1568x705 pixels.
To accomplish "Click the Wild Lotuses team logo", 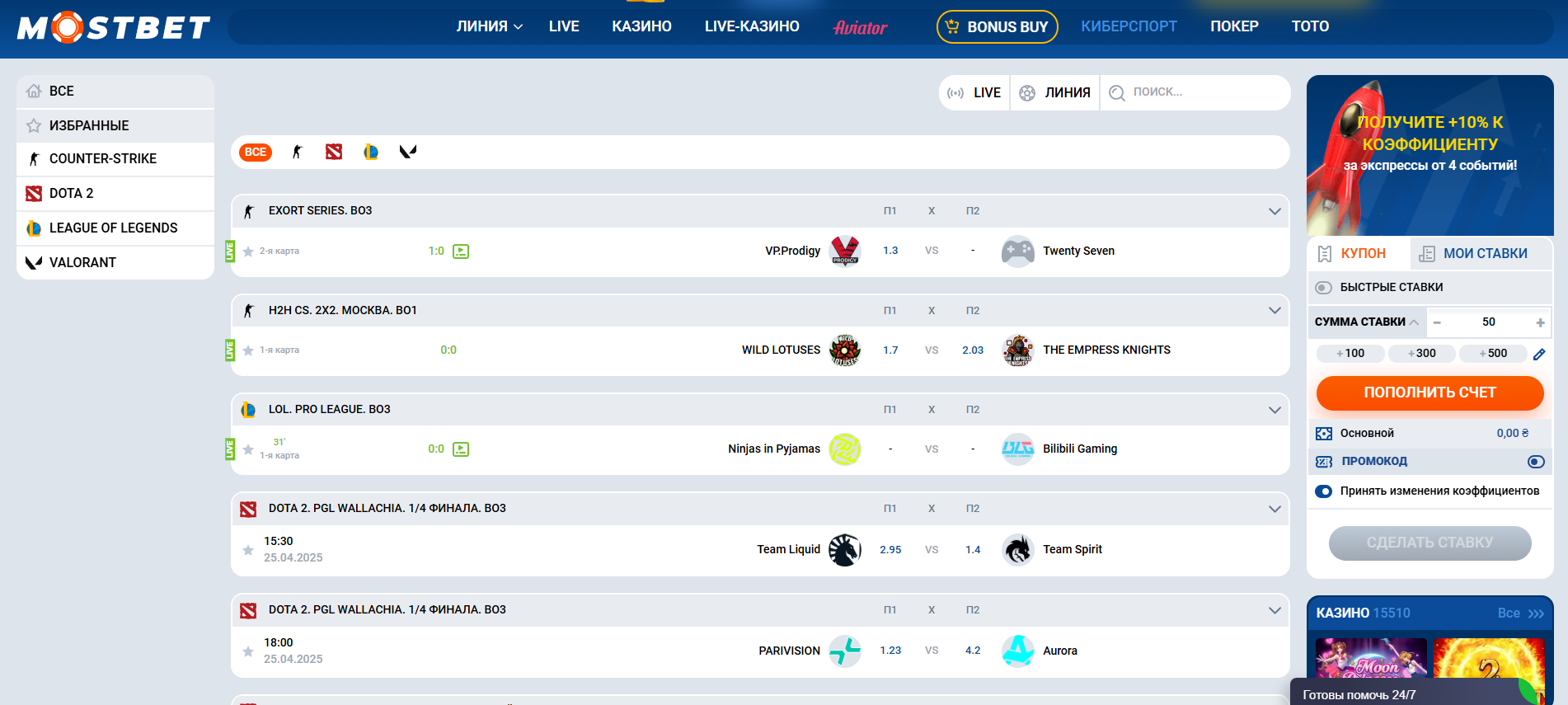I will click(845, 350).
